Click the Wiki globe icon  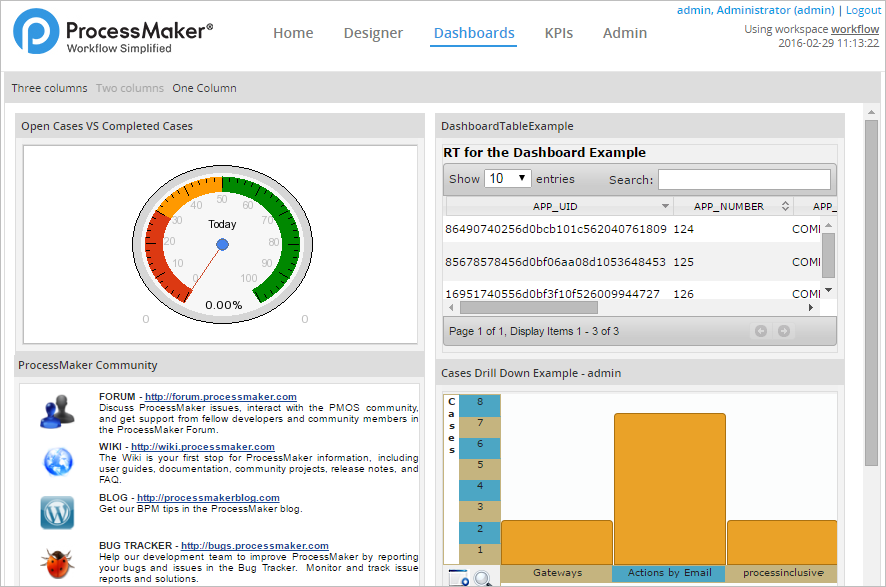tap(57, 461)
